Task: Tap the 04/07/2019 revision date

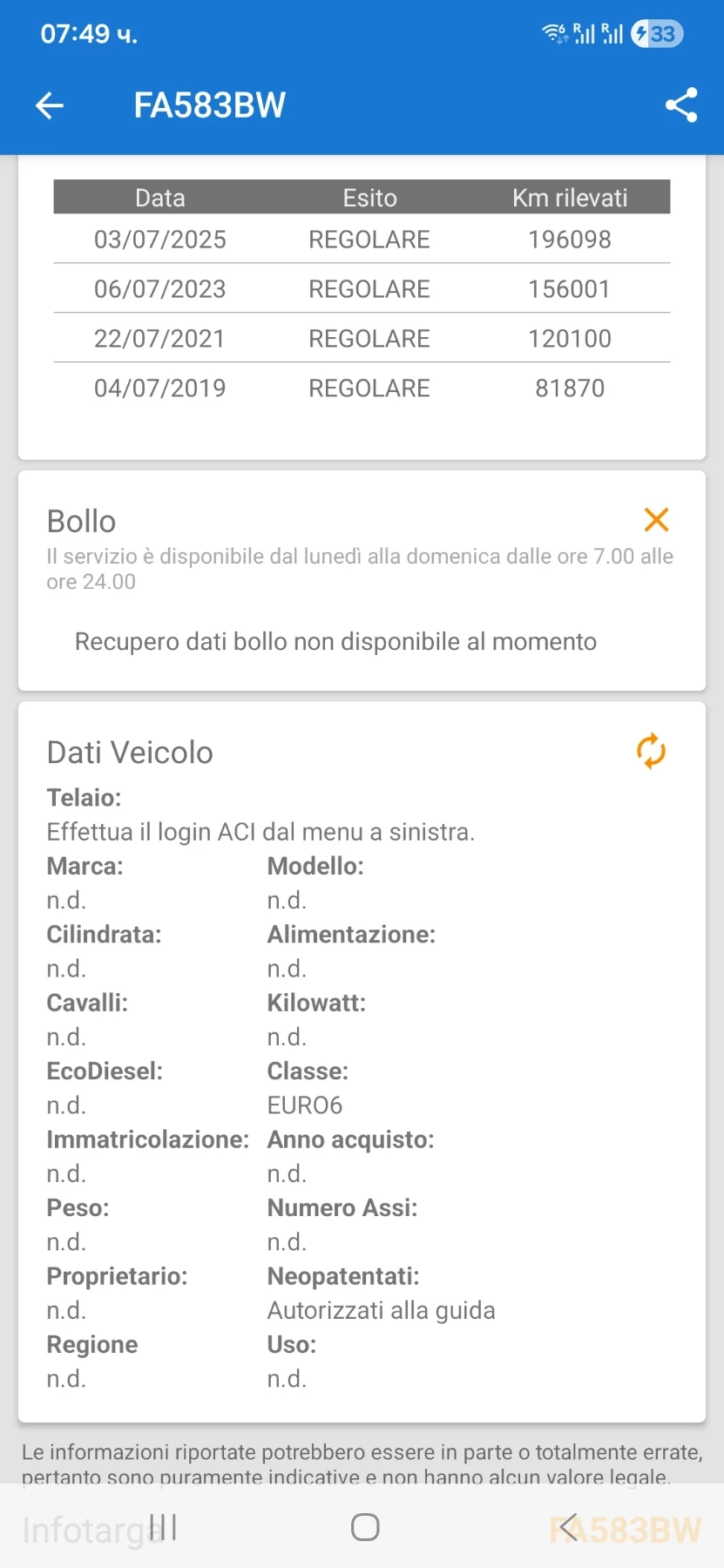Action: [160, 389]
